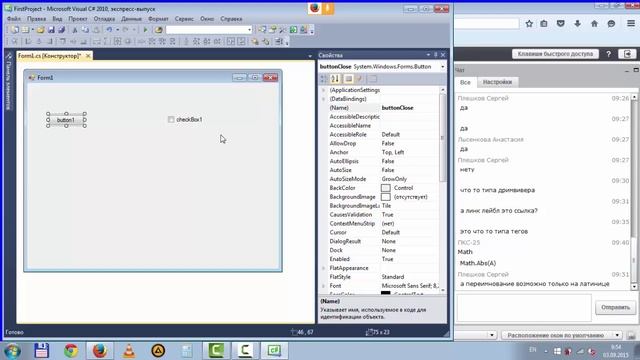Click the BackColor Control color swatch
This screenshot has height=360, width=640.
[385, 188]
